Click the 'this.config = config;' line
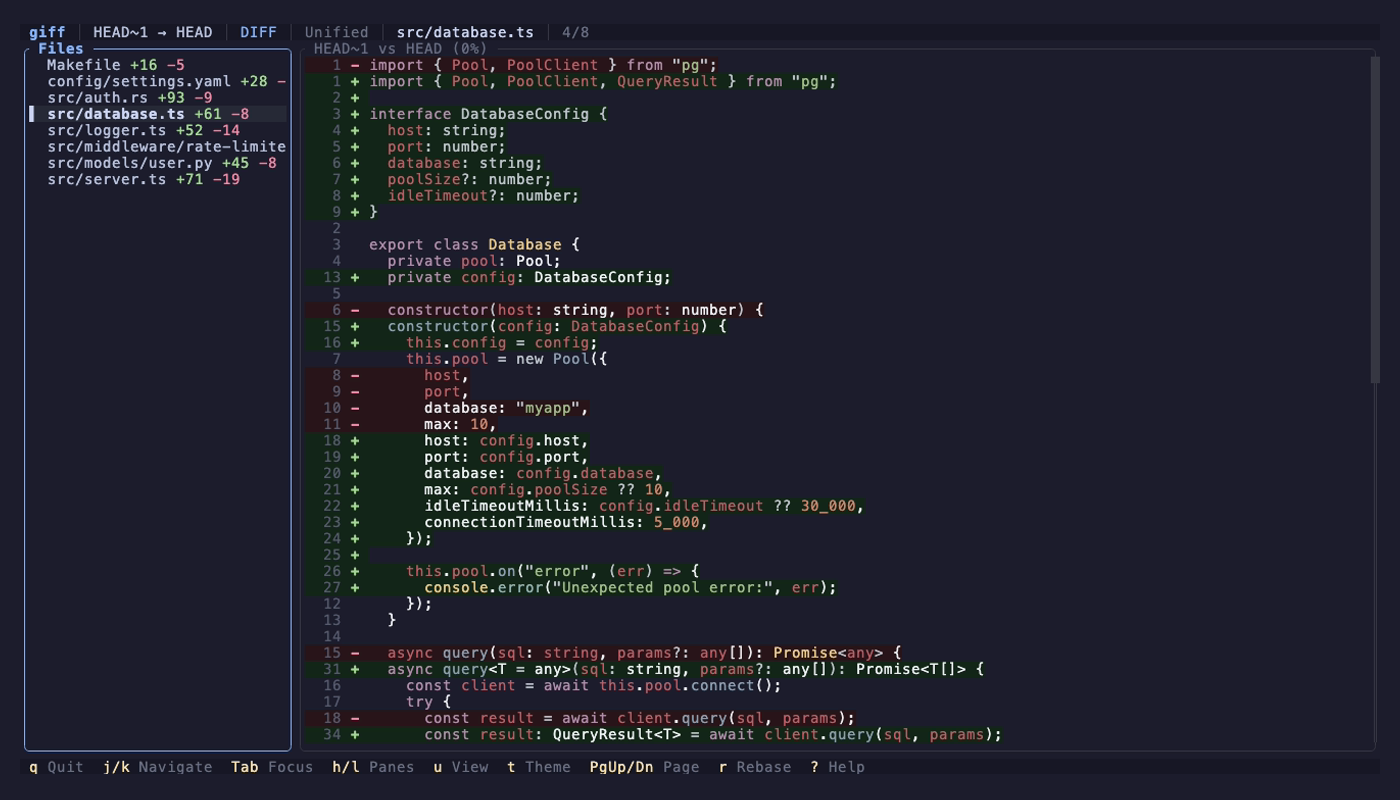 click(x=501, y=343)
